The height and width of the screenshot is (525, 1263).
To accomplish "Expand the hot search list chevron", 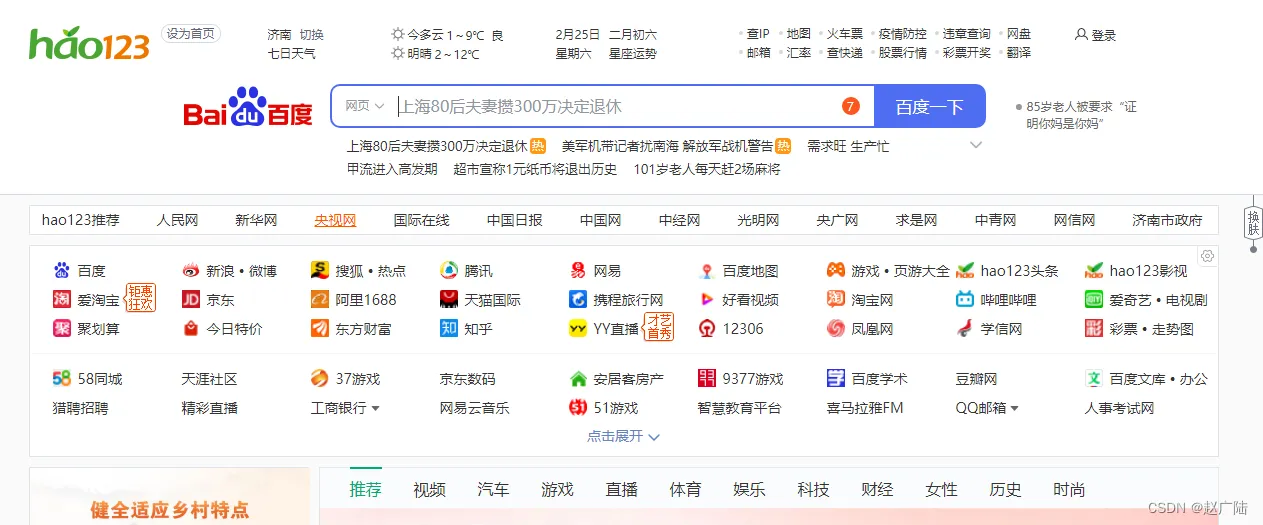I will (x=976, y=146).
